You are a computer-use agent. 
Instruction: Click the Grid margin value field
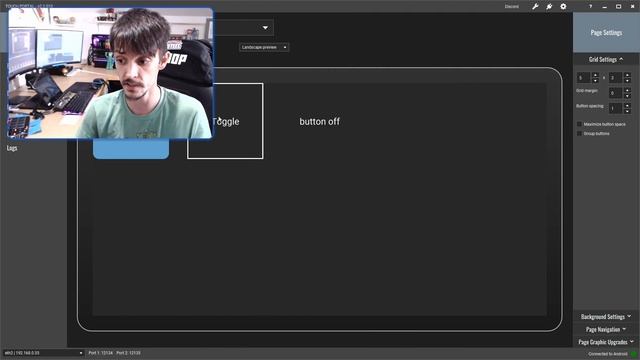(x=615, y=93)
